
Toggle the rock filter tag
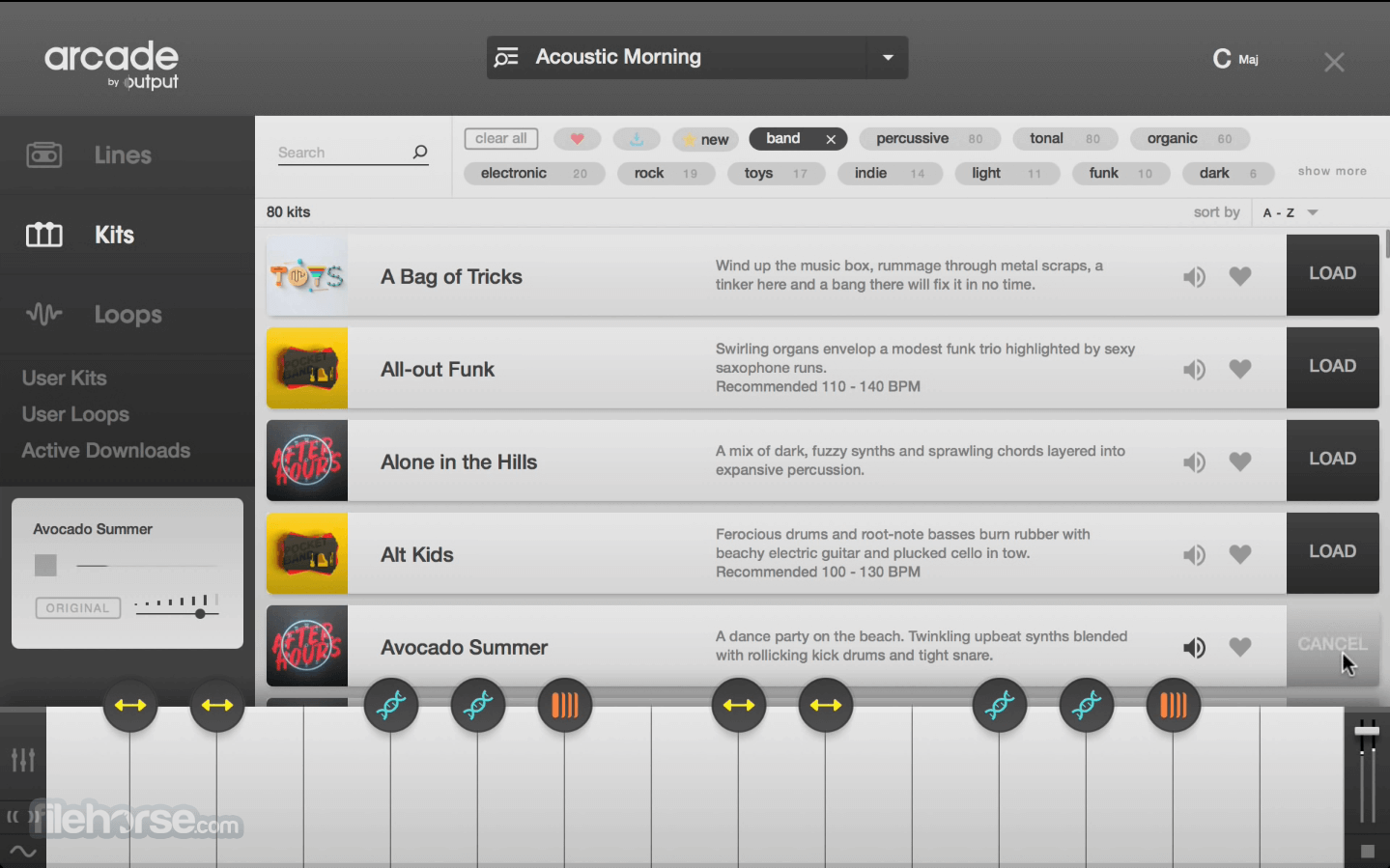pos(666,174)
